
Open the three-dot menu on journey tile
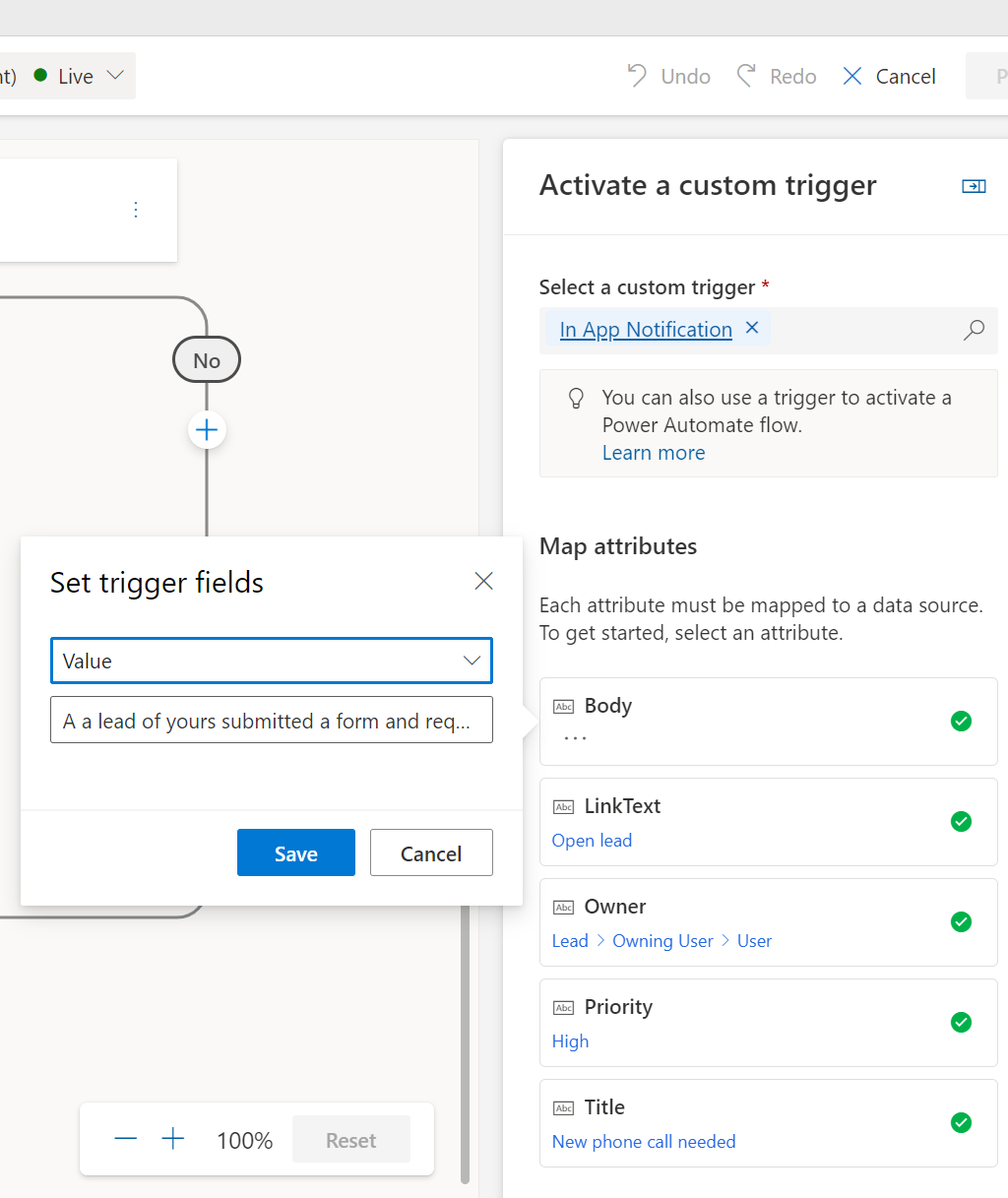(136, 210)
